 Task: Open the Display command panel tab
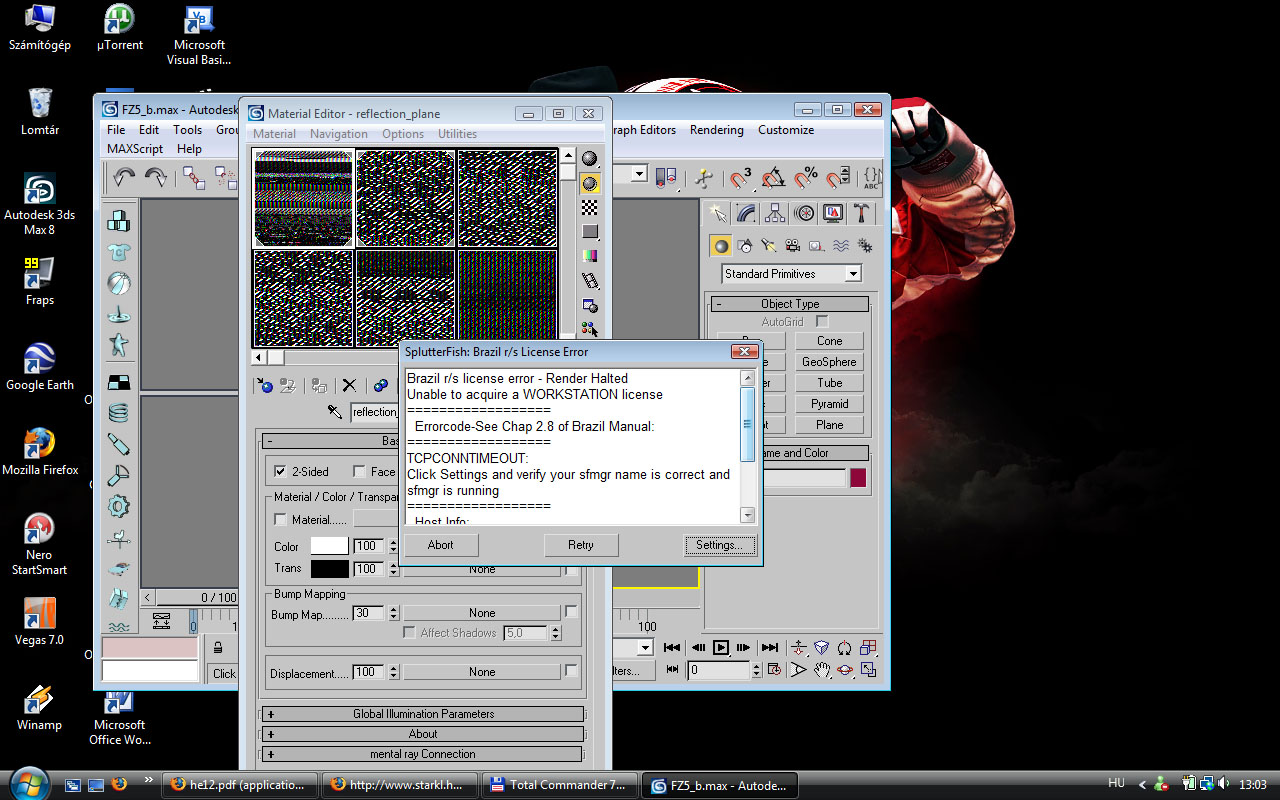tap(832, 213)
